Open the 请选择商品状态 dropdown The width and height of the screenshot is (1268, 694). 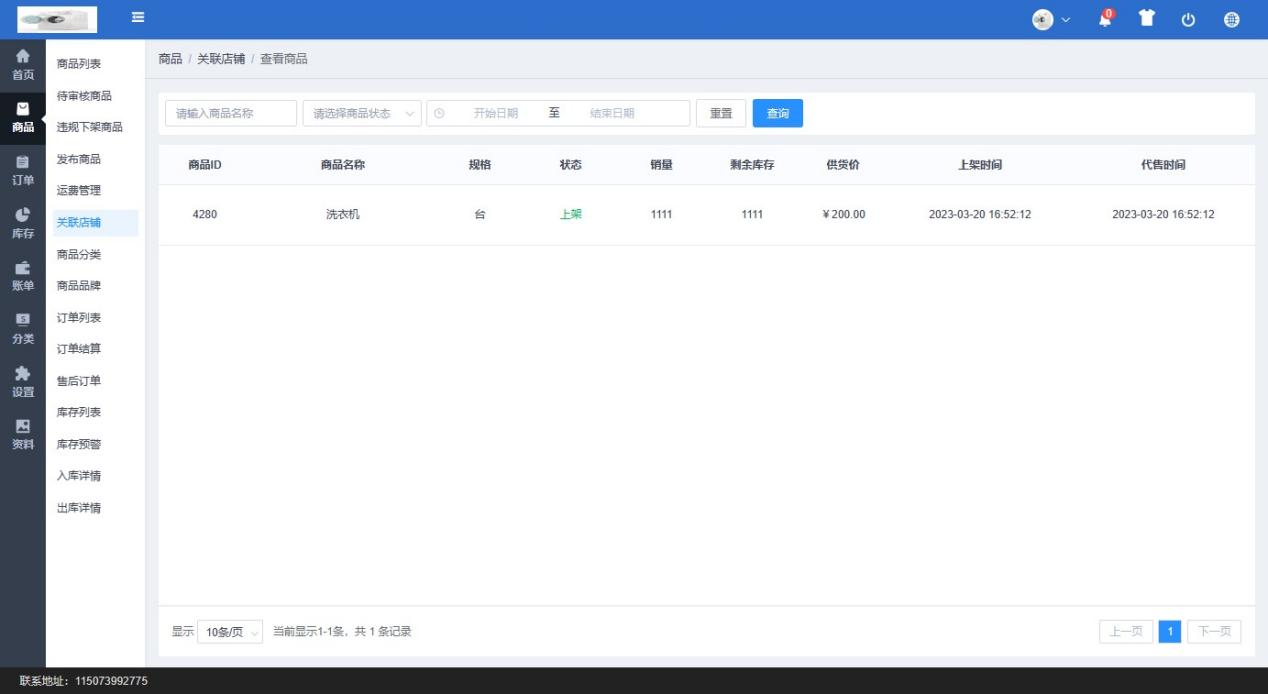pos(362,113)
